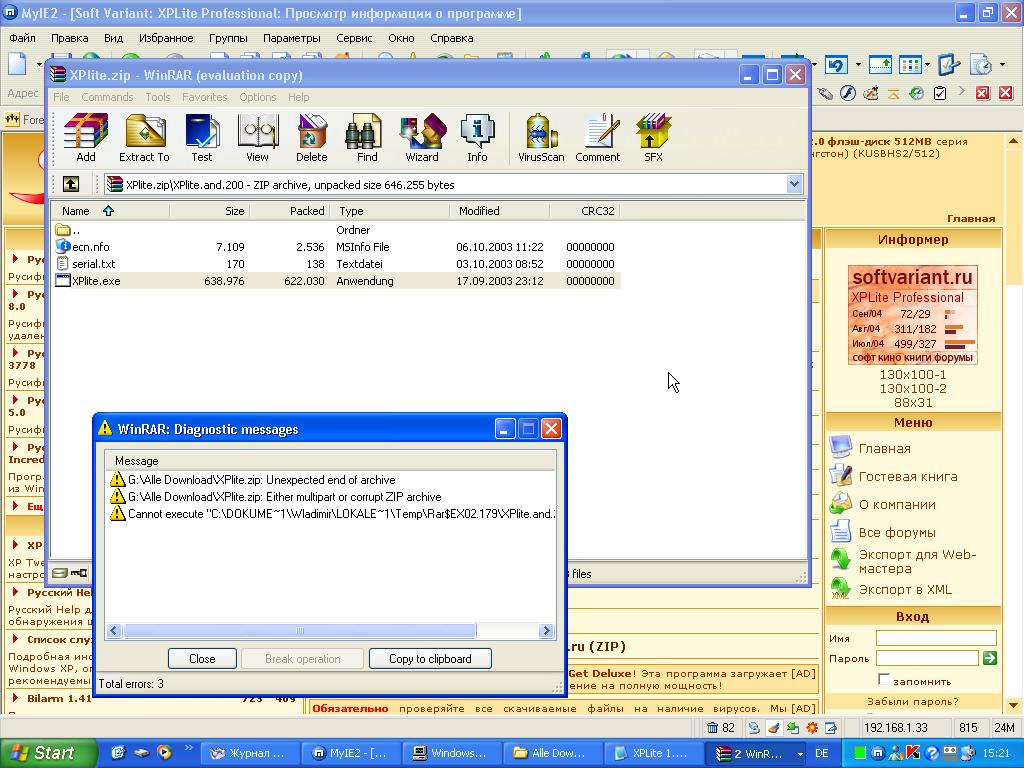The height and width of the screenshot is (768, 1024).
Task: Click the Delete toolbar icon
Action: click(x=312, y=138)
